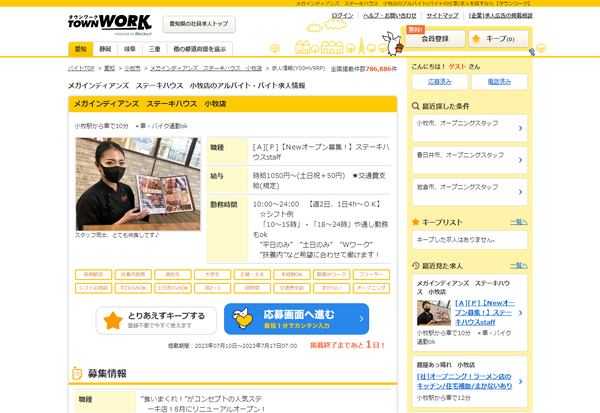
Task: Click the 応募済み button
Action: click(x=440, y=82)
